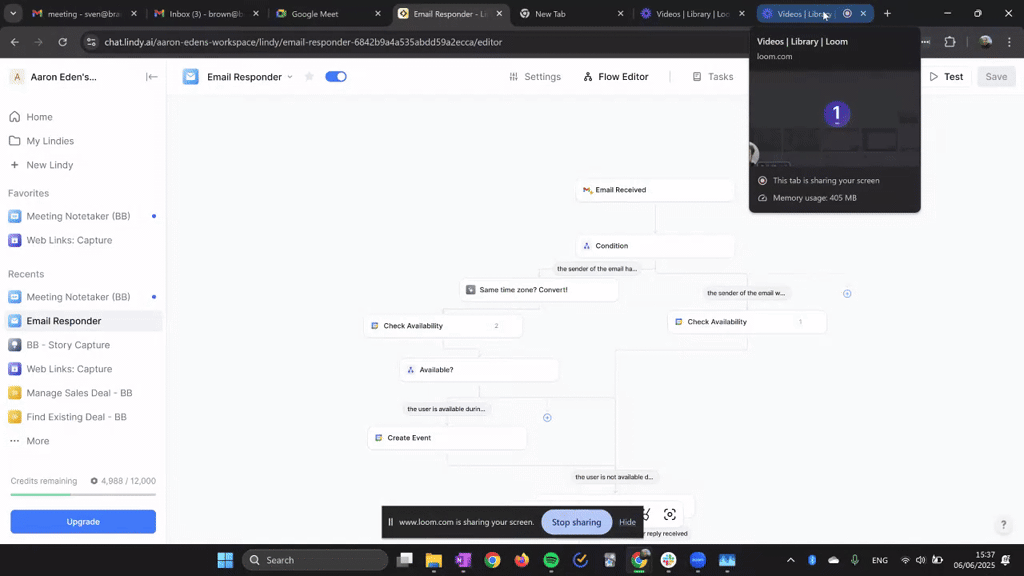Click the help question mark icon
This screenshot has height=576, width=1024.
[x=1003, y=525]
